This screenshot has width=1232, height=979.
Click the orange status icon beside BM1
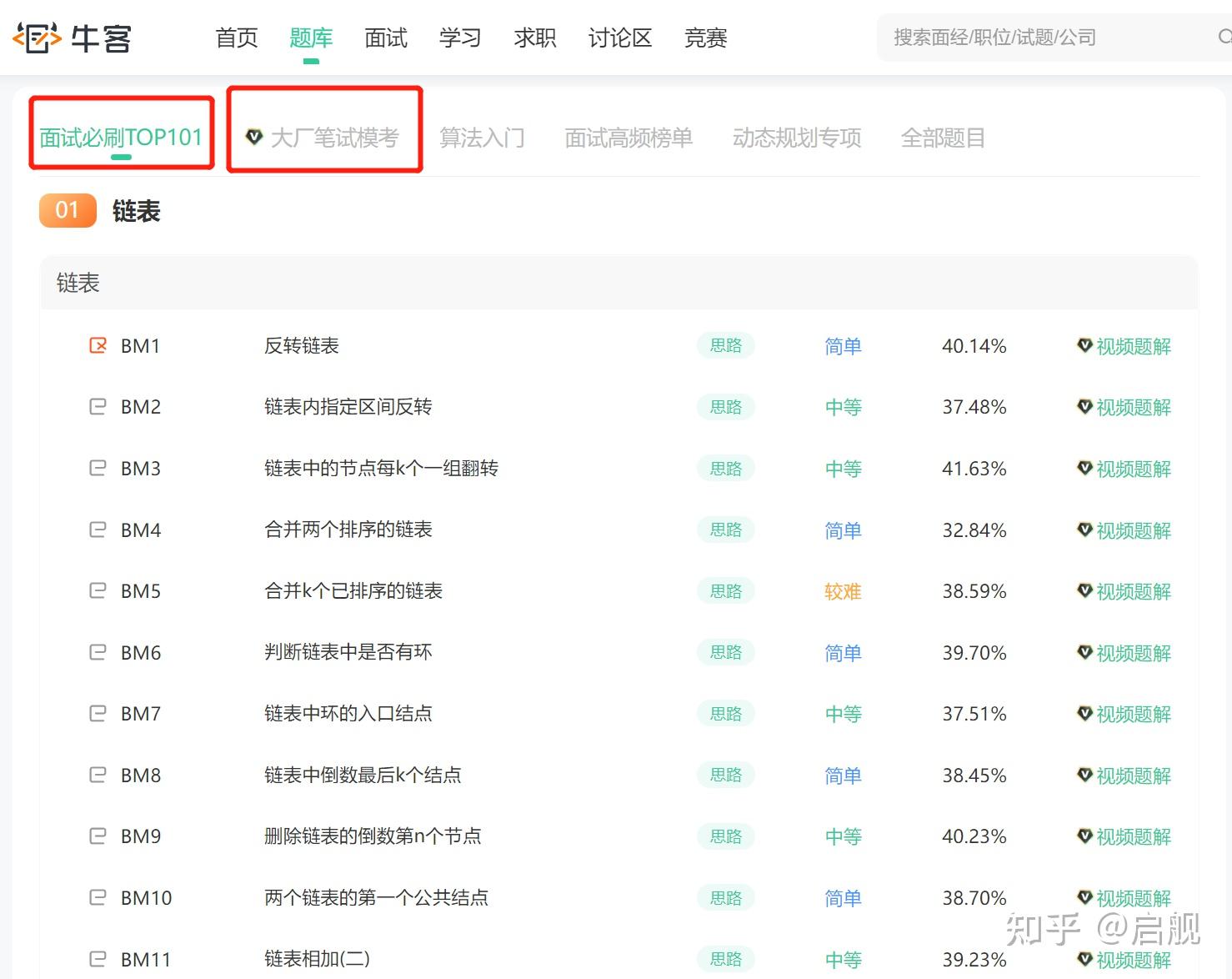click(x=98, y=344)
